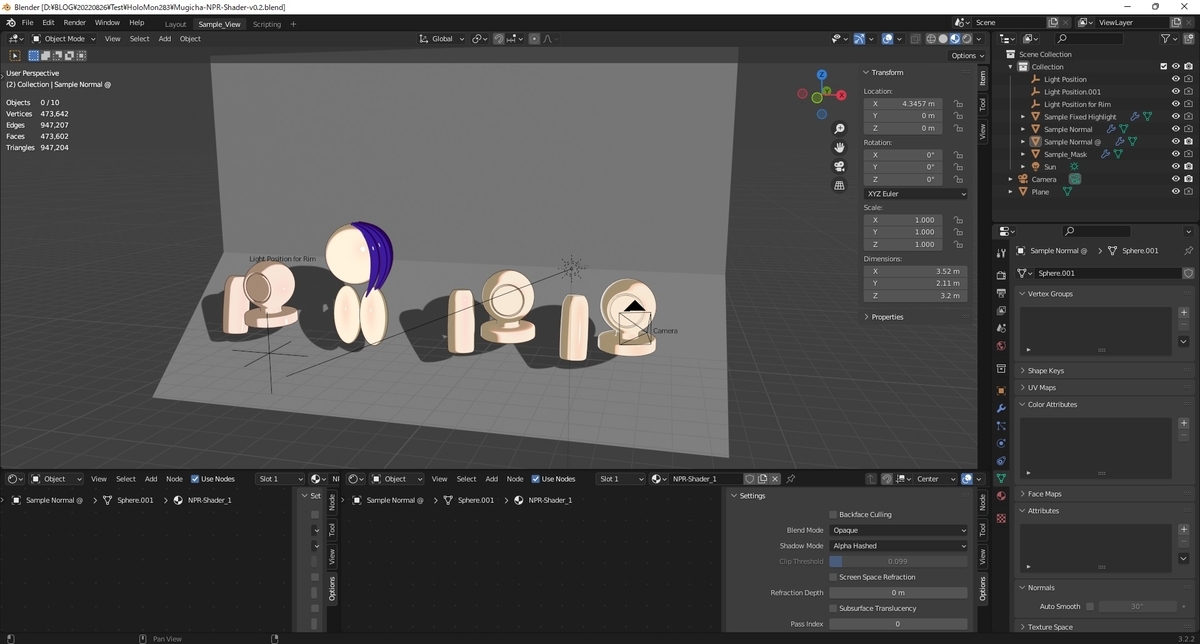The height and width of the screenshot is (644, 1200).
Task: Open the Physics properties tab icon
Action: tap(1001, 443)
